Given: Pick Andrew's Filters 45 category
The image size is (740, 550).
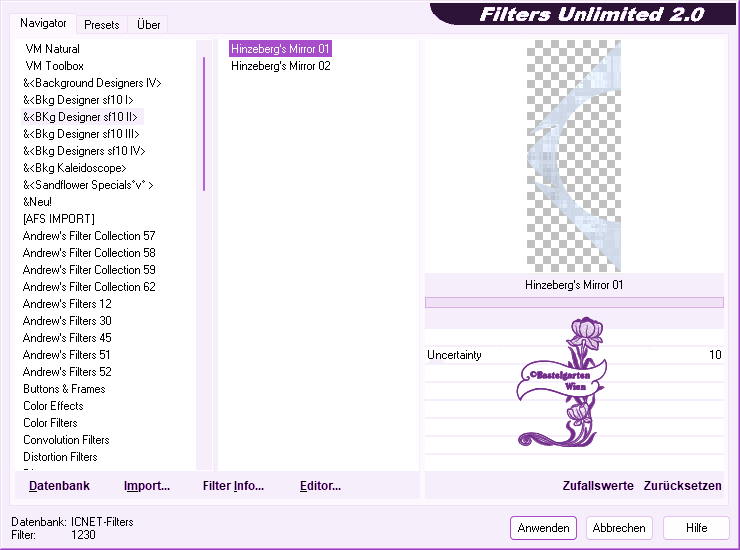Looking at the screenshot, I should coord(67,338).
